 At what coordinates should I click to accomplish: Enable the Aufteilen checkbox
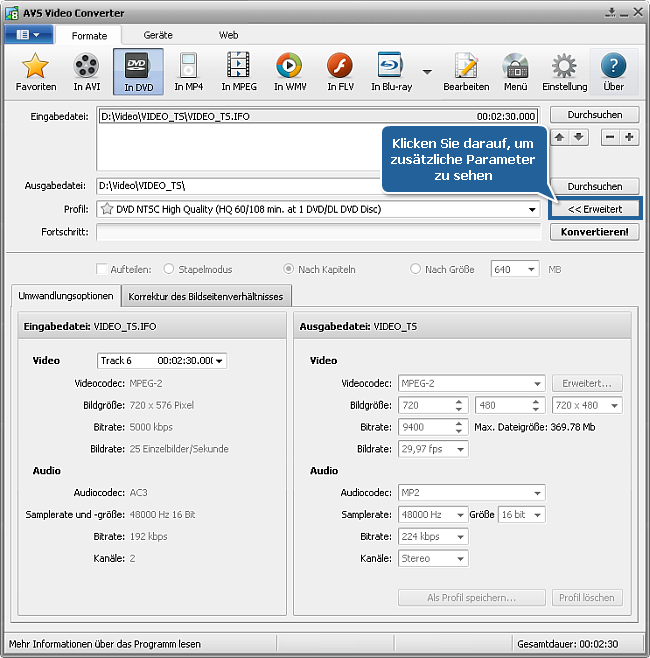102,269
